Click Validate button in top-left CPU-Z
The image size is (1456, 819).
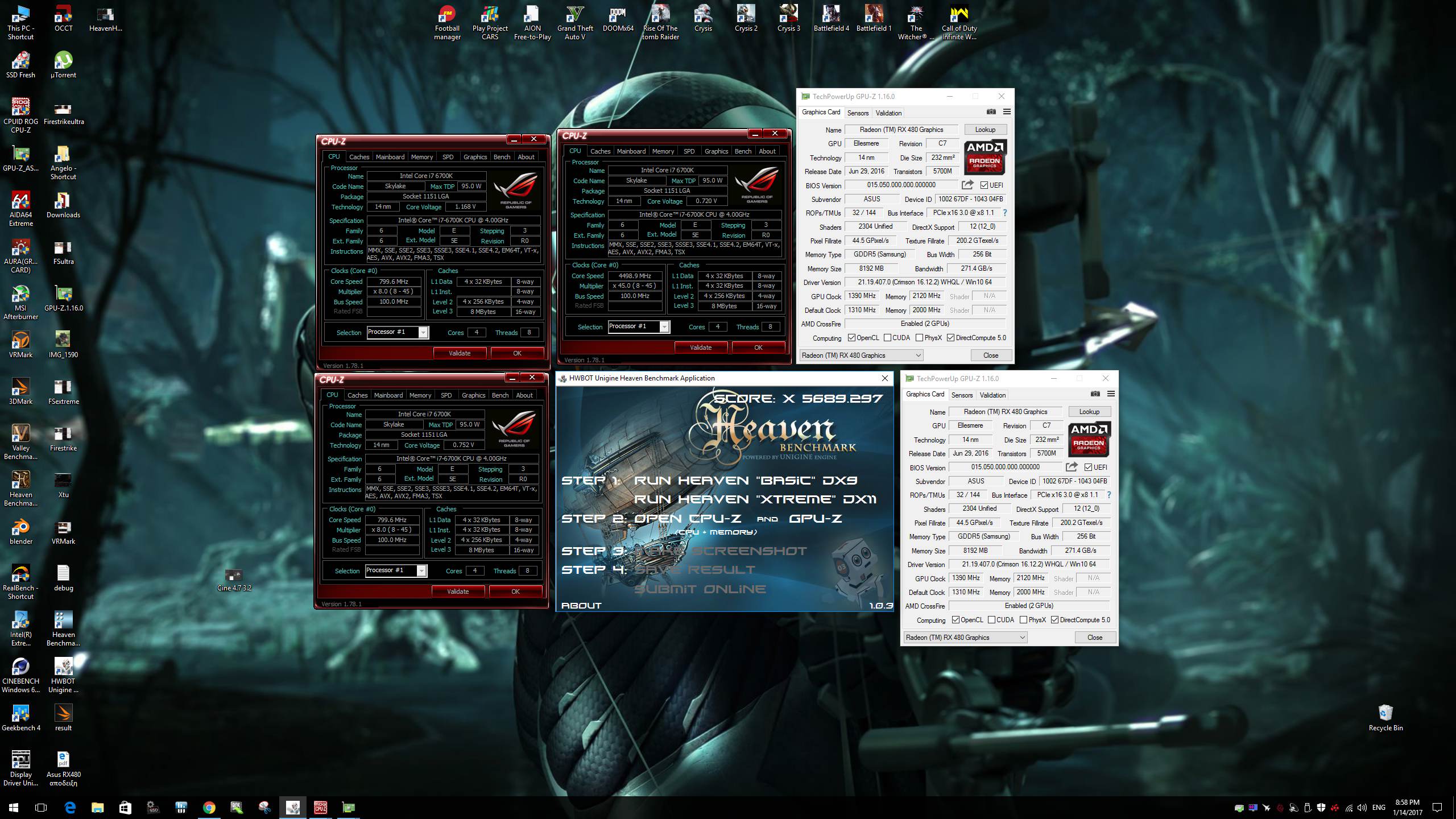[x=460, y=353]
